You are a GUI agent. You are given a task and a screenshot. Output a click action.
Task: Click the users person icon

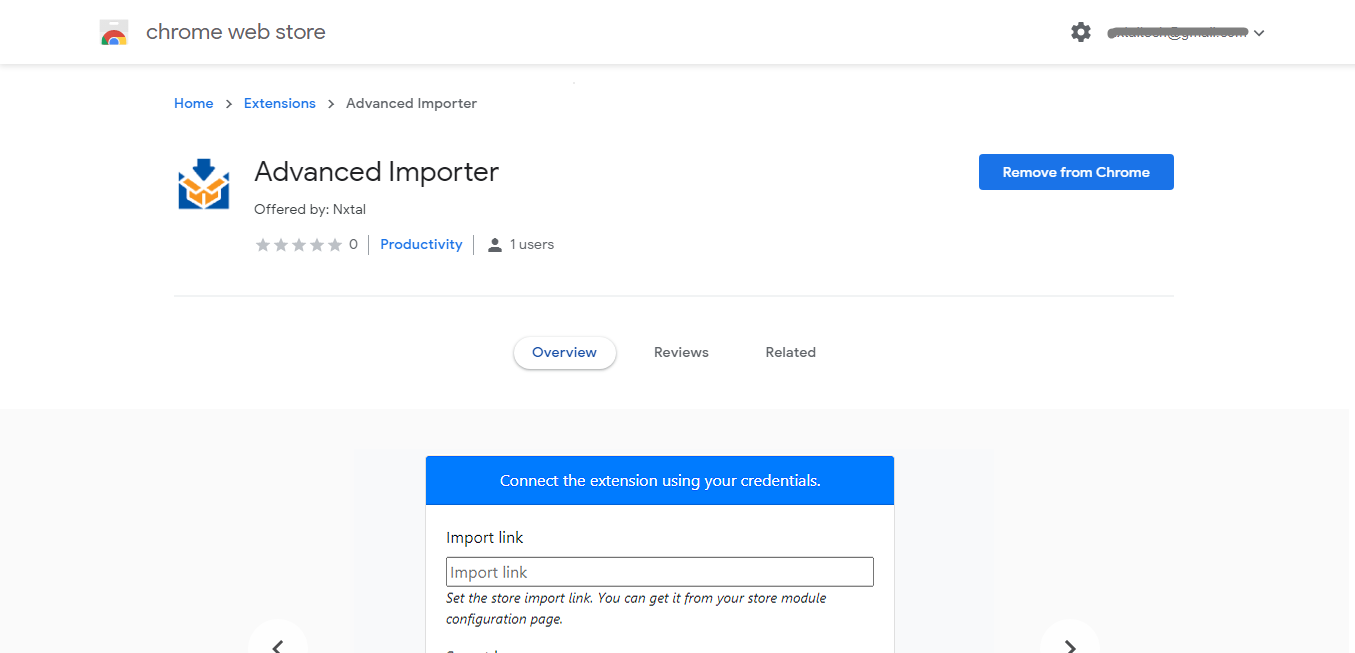(494, 245)
